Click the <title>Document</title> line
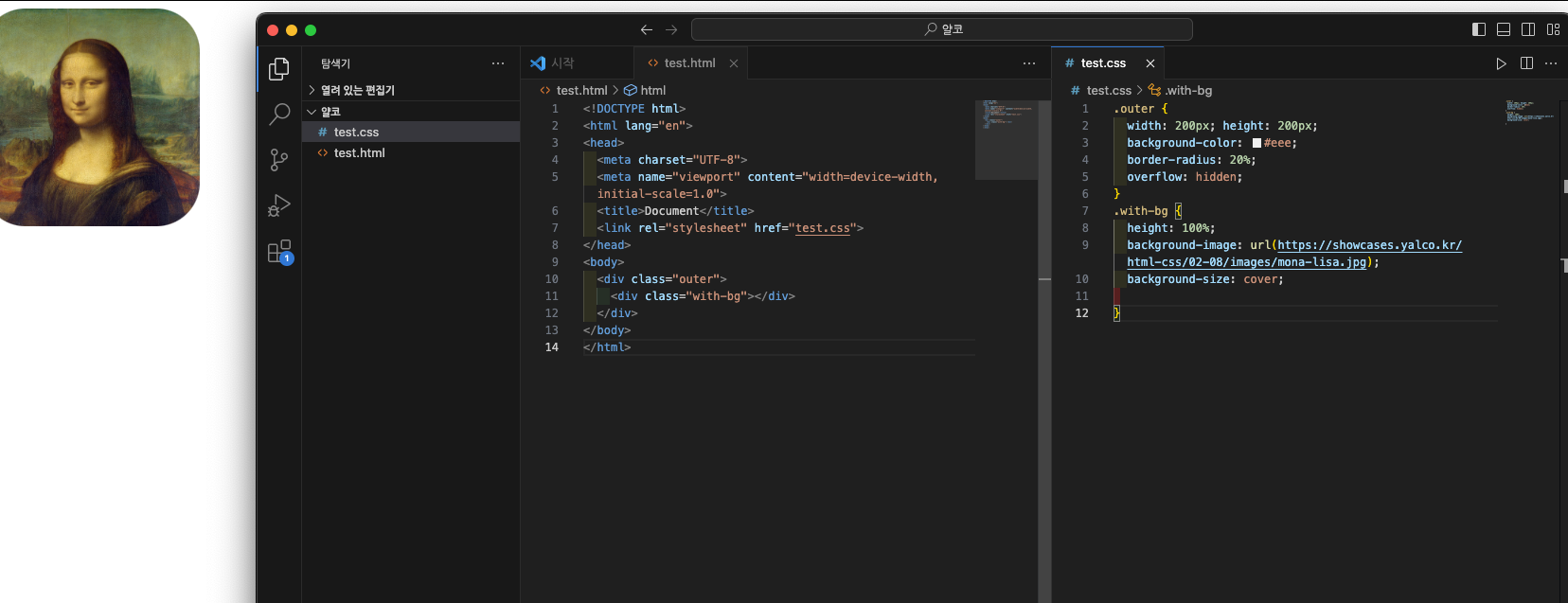Image resolution: width=1568 pixels, height=603 pixels. coord(675,211)
